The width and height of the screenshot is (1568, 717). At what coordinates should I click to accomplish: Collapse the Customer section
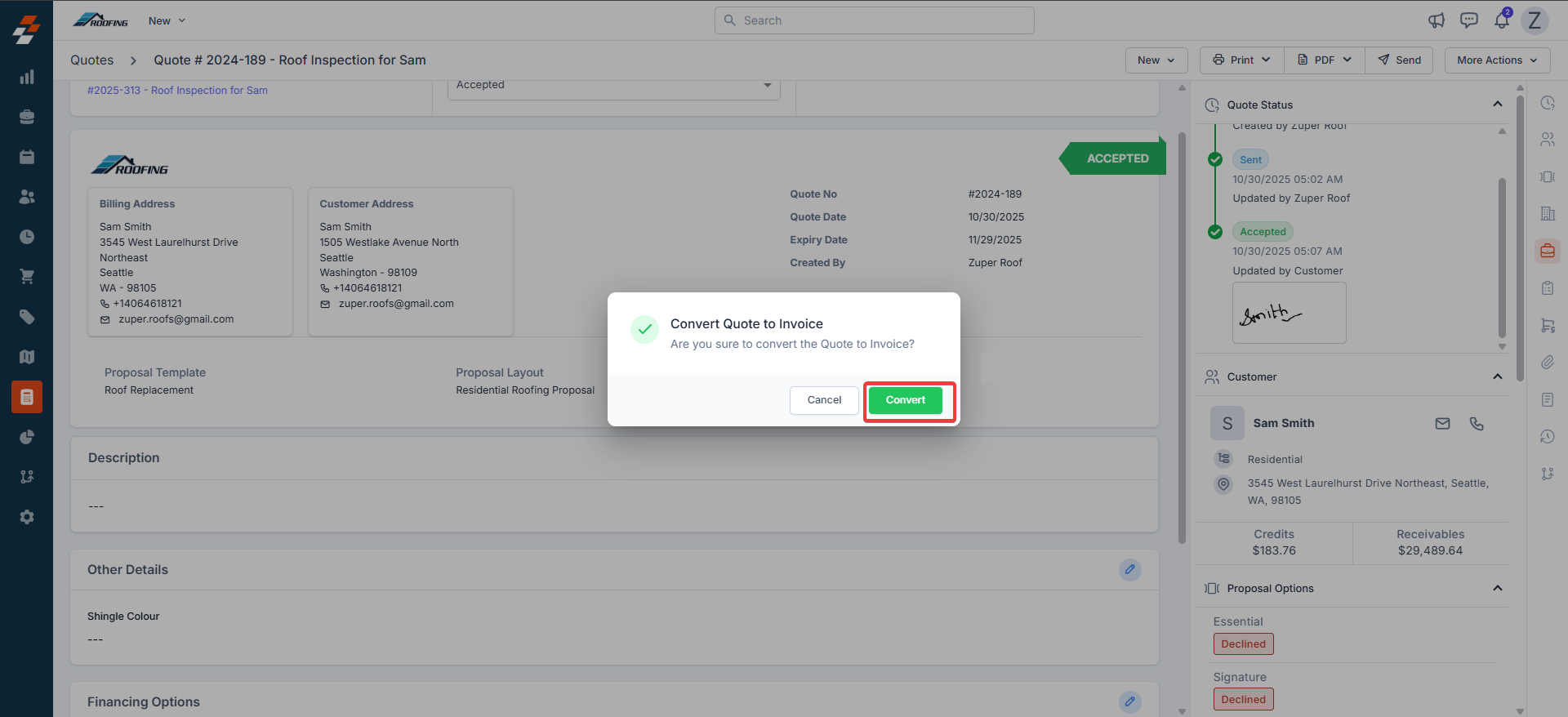point(1497,376)
